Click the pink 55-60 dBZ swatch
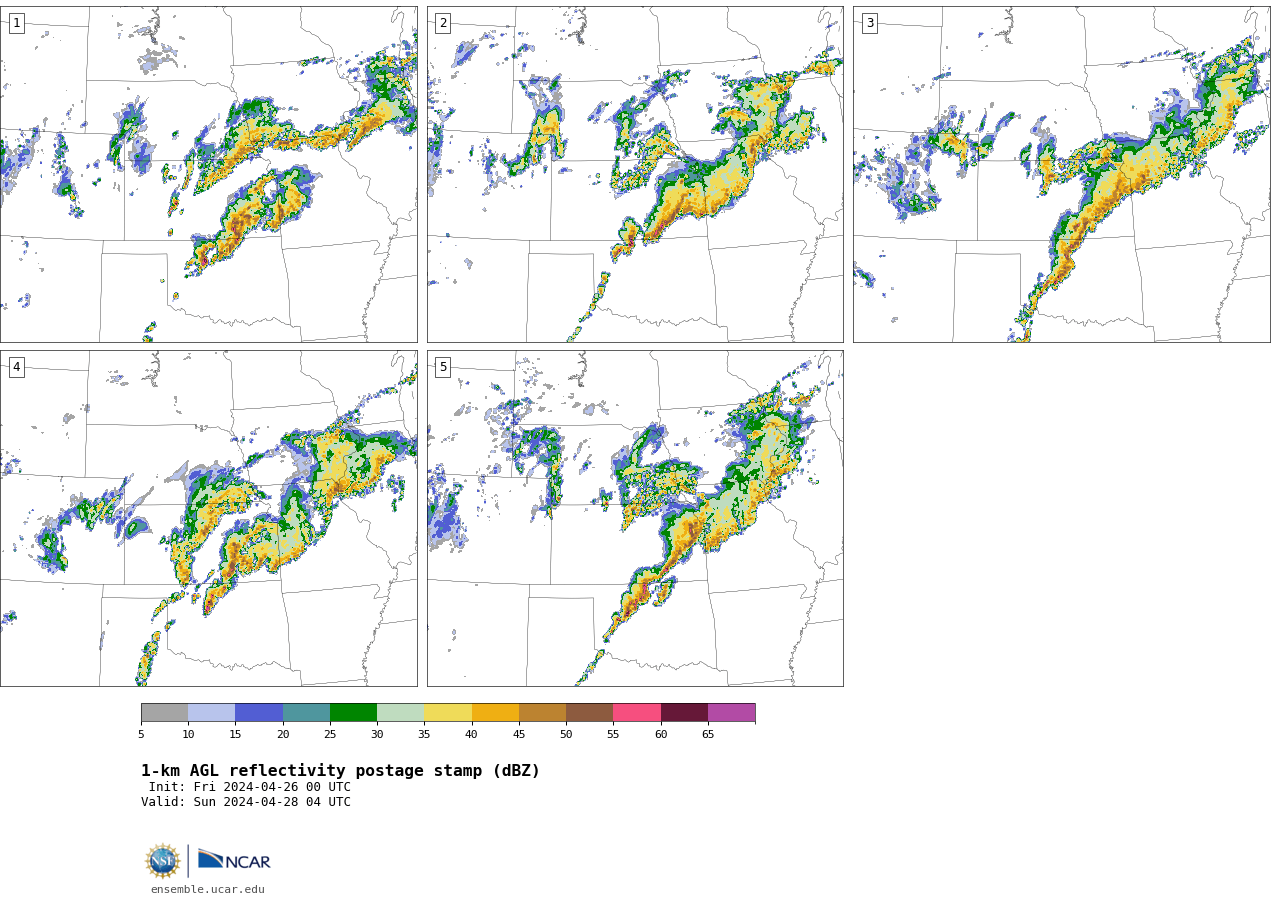This screenshot has height=901, width=1280. (x=637, y=713)
